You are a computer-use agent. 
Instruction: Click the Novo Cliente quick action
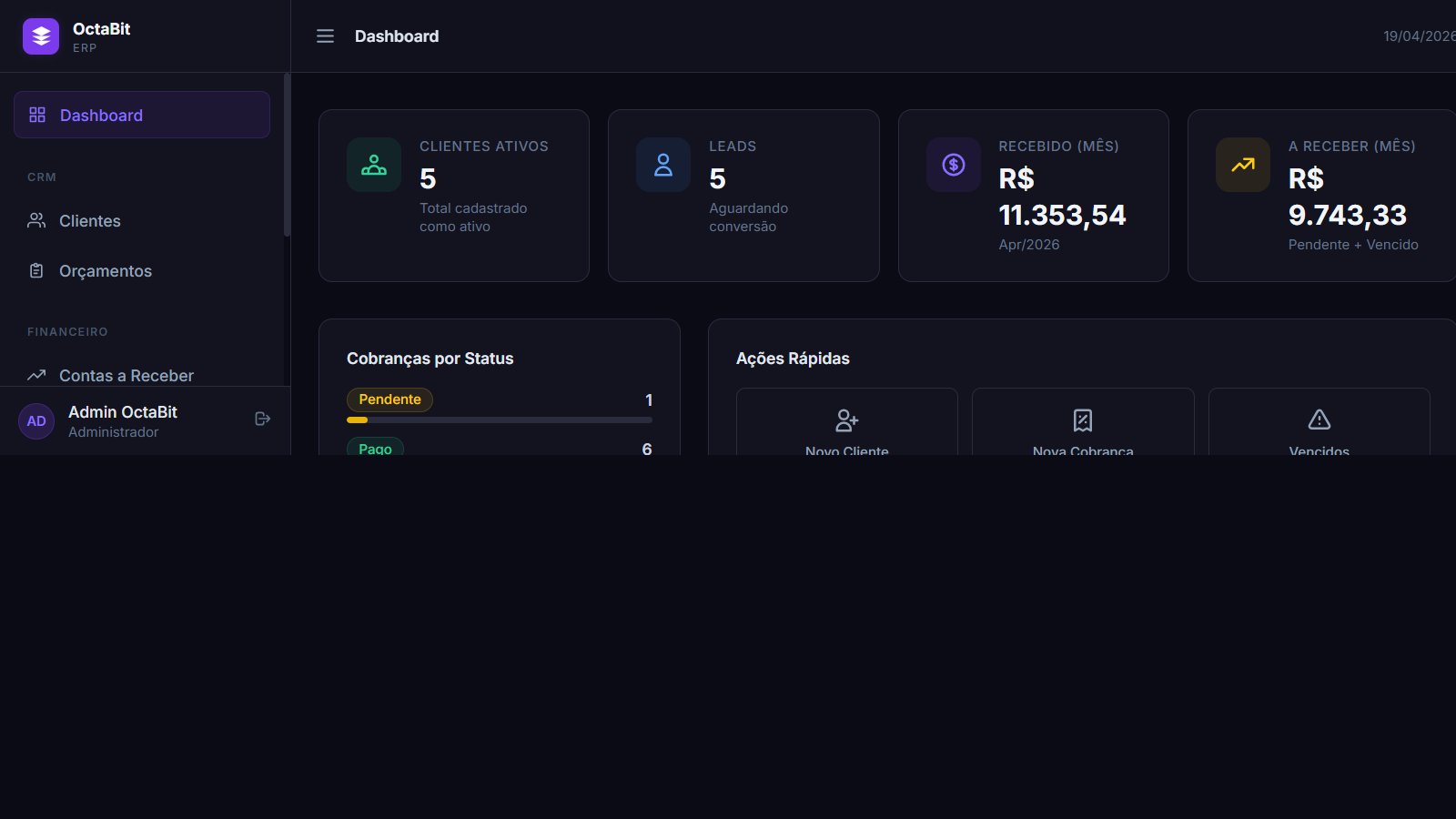pyautogui.click(x=846, y=428)
